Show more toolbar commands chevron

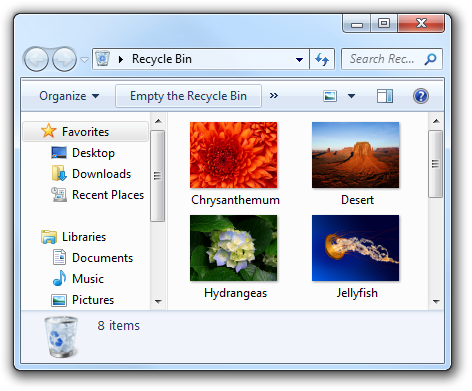pyautogui.click(x=274, y=96)
